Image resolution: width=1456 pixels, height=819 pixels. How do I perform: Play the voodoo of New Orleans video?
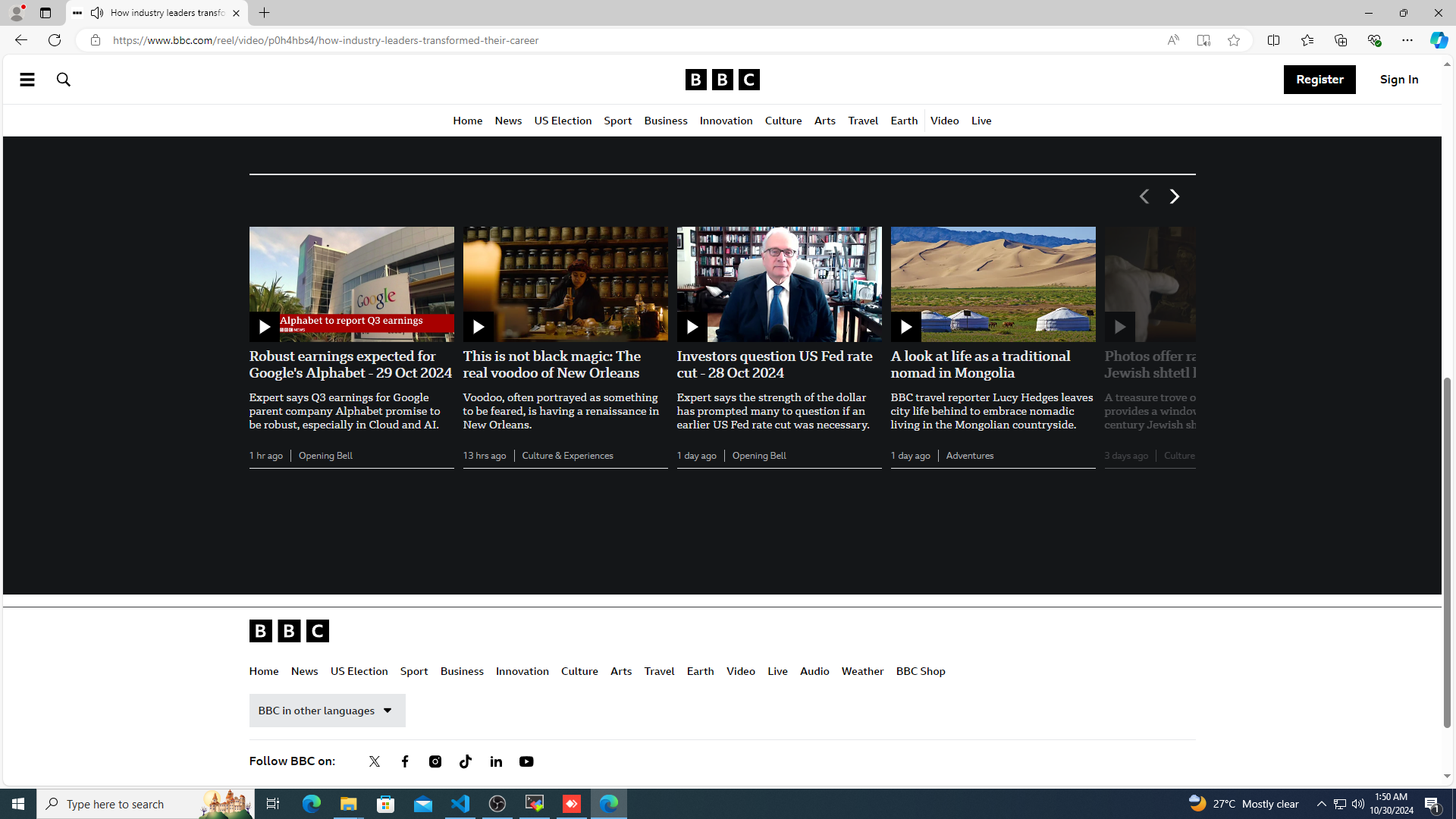[478, 327]
